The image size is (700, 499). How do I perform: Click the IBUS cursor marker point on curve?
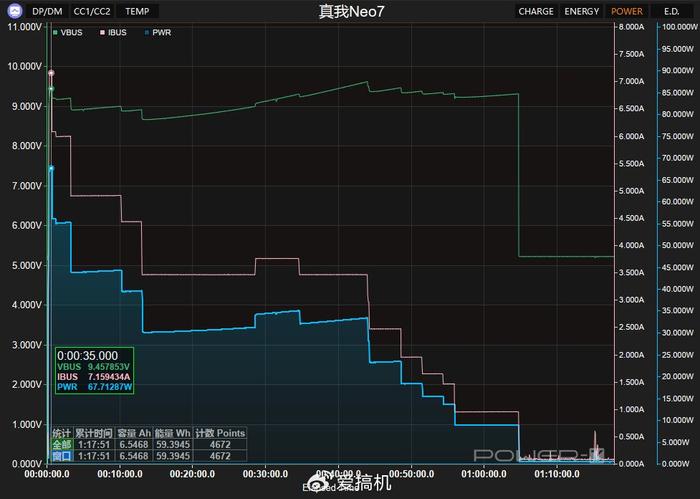click(51, 73)
